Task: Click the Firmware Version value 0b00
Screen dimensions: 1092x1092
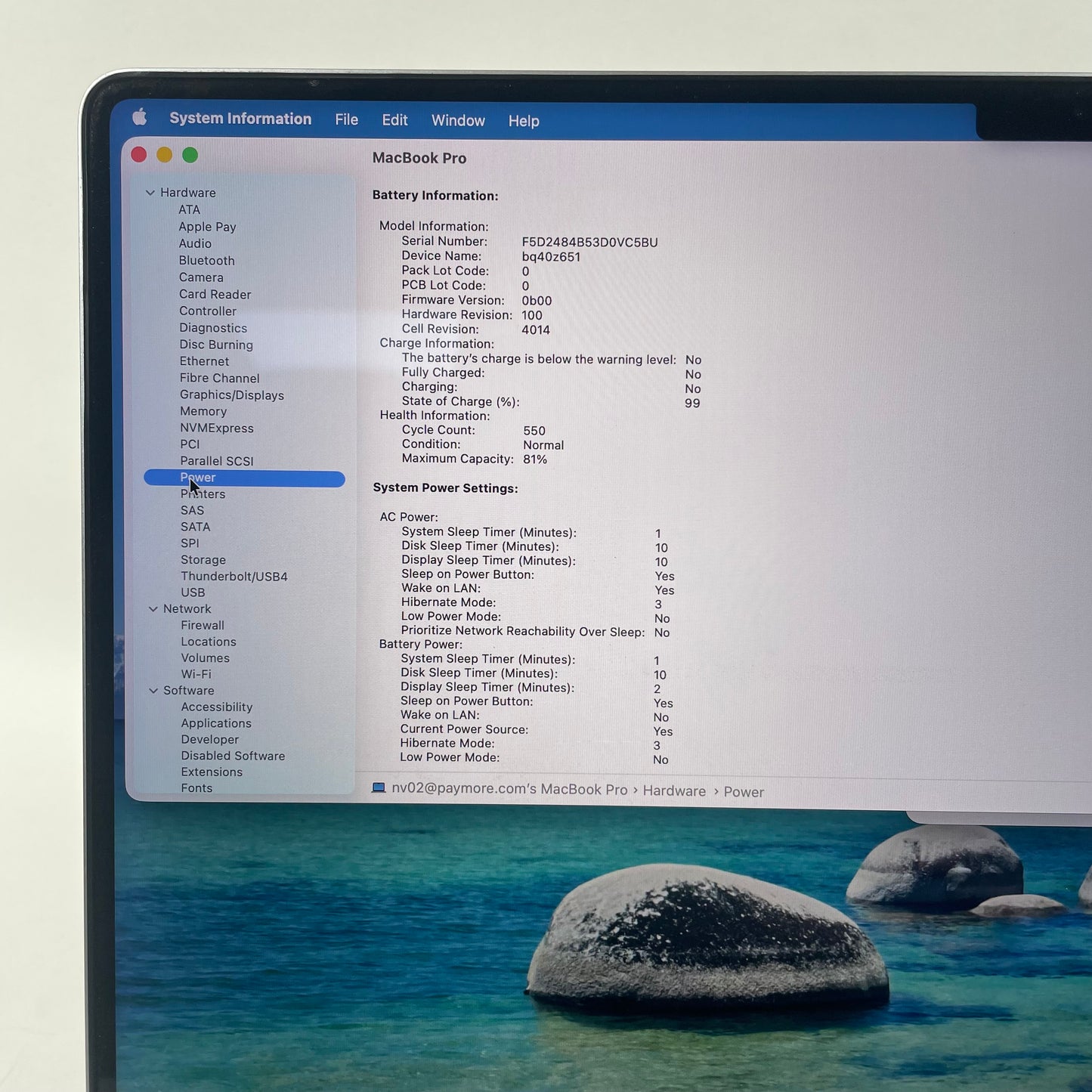Action: 537,301
